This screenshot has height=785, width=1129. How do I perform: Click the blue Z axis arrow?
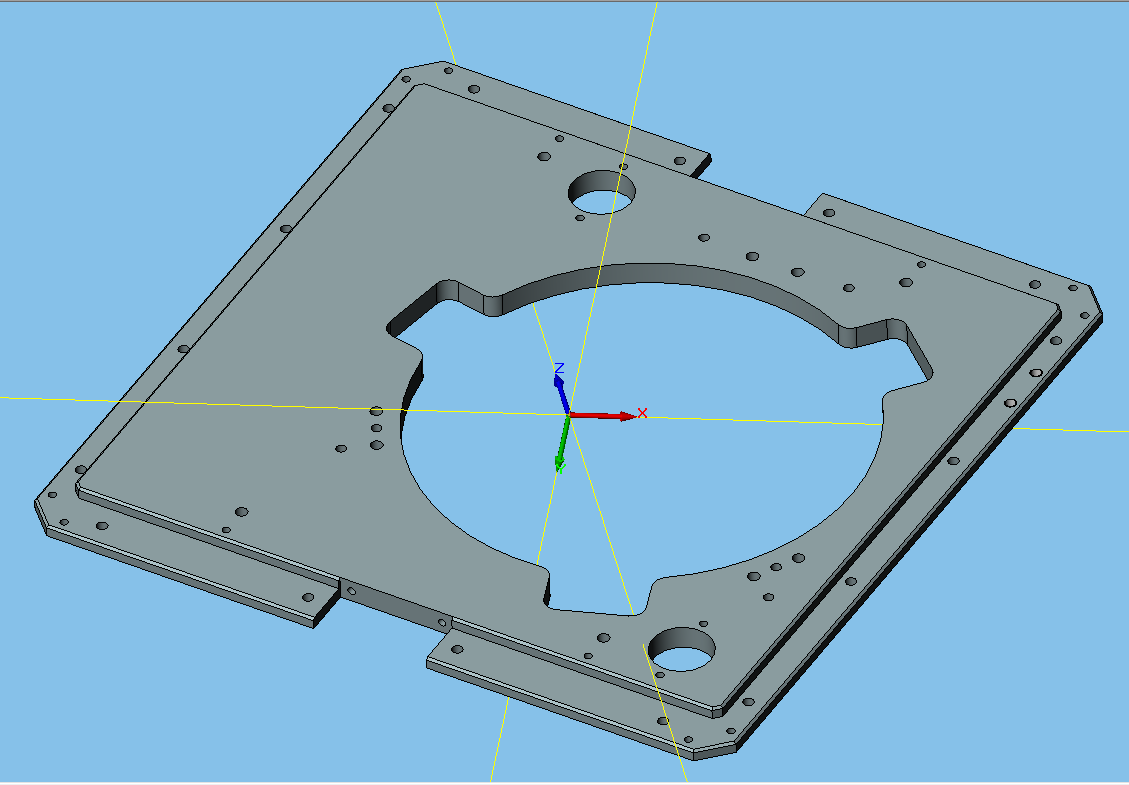[561, 394]
